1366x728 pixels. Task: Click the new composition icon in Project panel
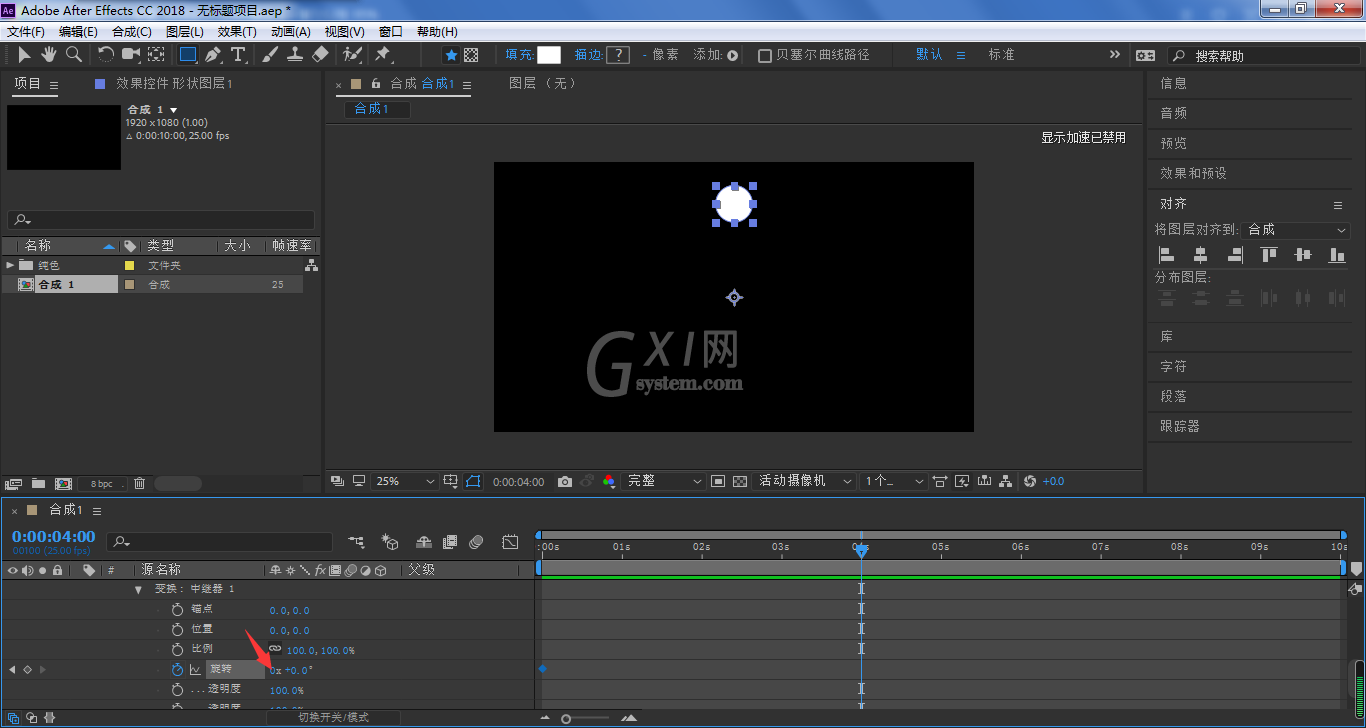(63, 483)
